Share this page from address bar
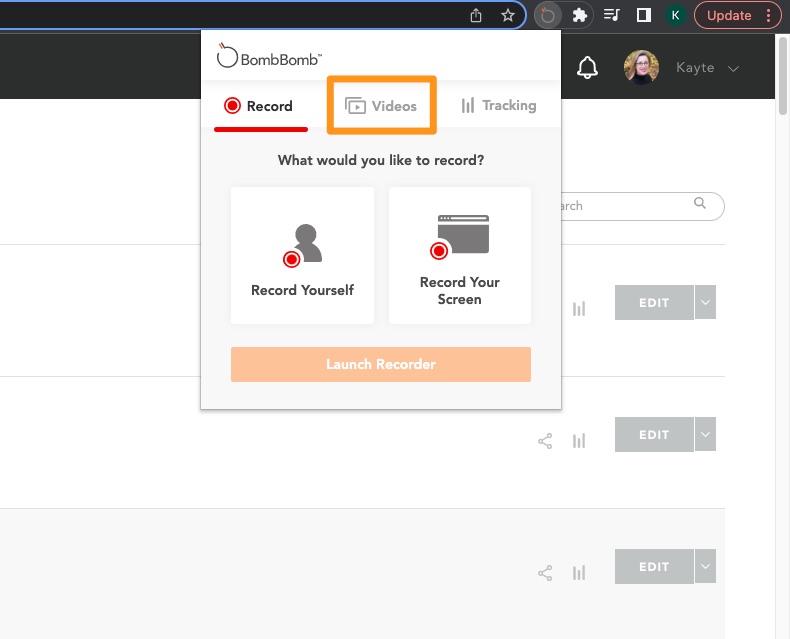The image size is (790, 639). coord(476,16)
